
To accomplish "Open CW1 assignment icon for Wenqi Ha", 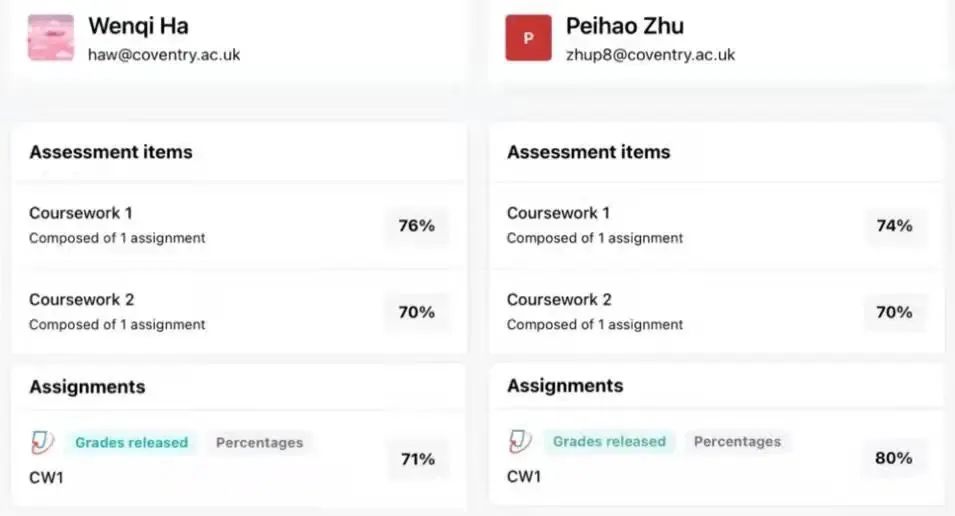I will coord(43,442).
